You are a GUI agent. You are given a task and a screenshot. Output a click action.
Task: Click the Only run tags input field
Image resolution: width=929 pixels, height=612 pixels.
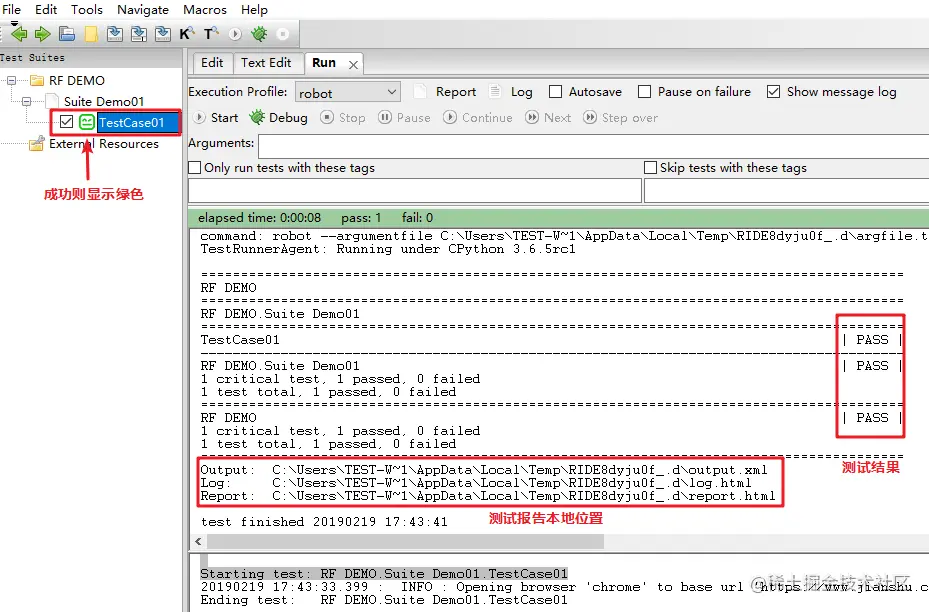tap(415, 191)
